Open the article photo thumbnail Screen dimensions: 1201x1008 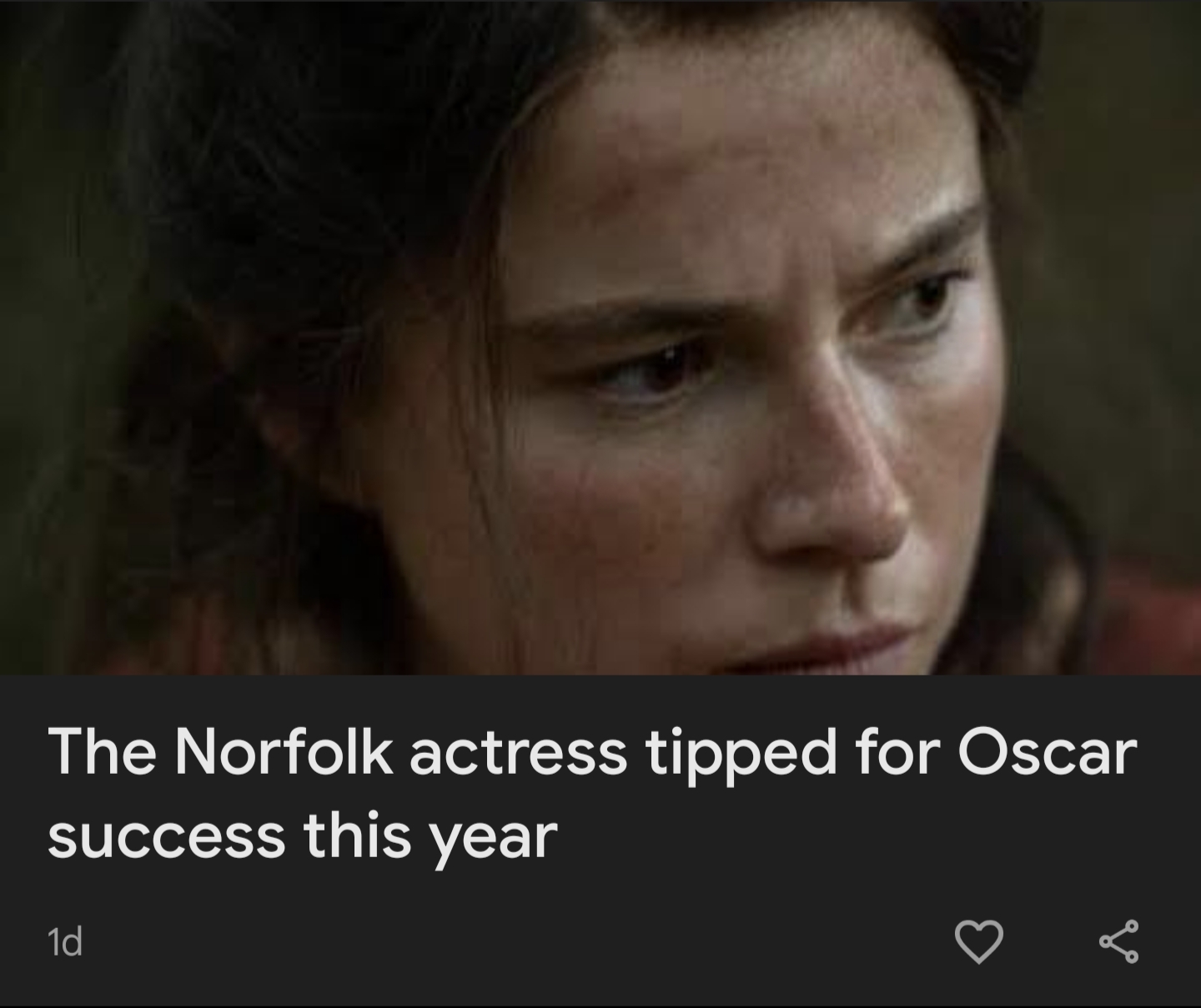(x=600, y=337)
